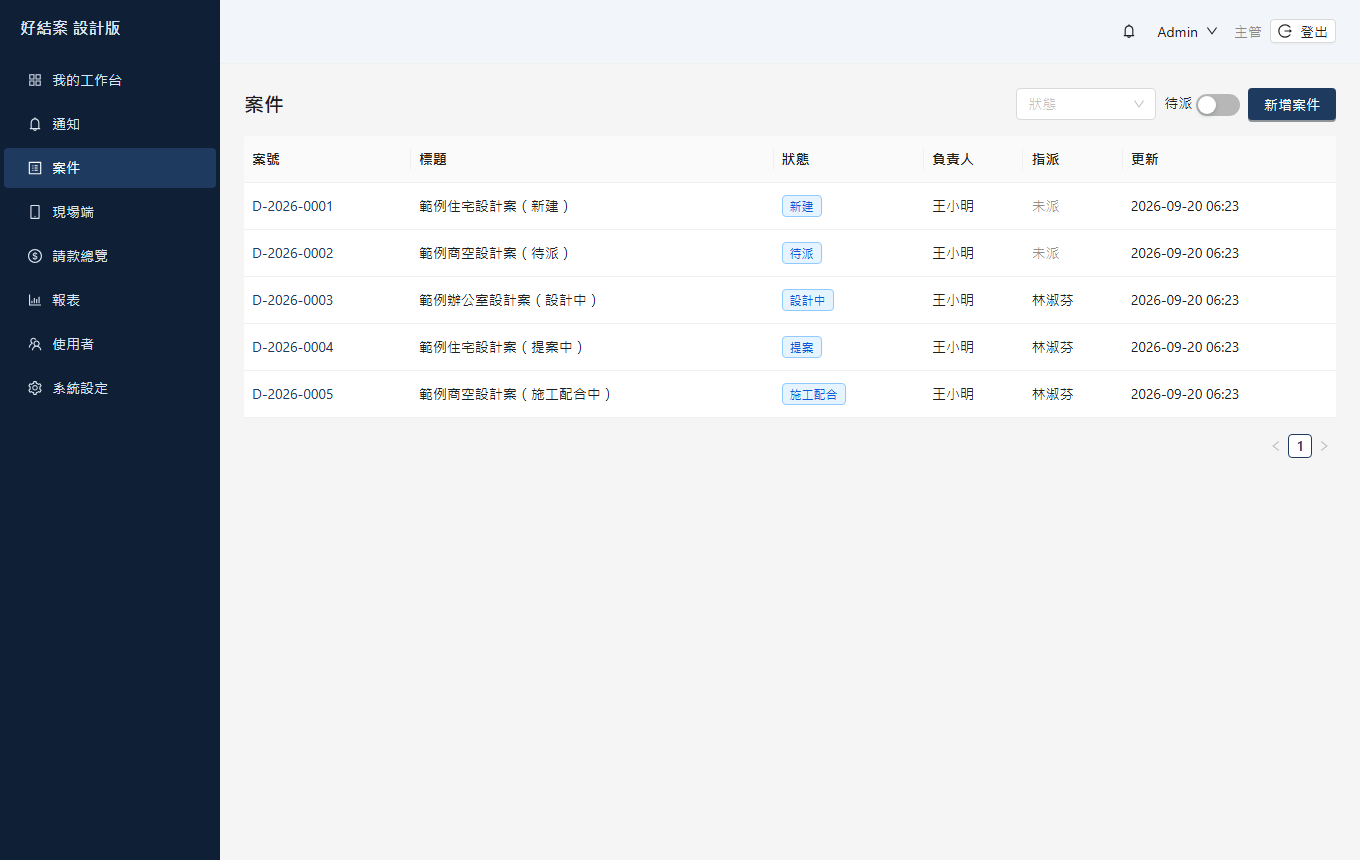The height and width of the screenshot is (860, 1360).
Task: Click the 報表 chart icon
Action: click(35, 300)
